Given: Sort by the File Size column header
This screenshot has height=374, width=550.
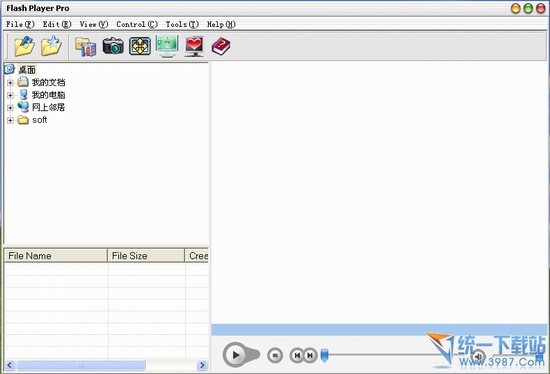Looking at the screenshot, I should [x=146, y=256].
